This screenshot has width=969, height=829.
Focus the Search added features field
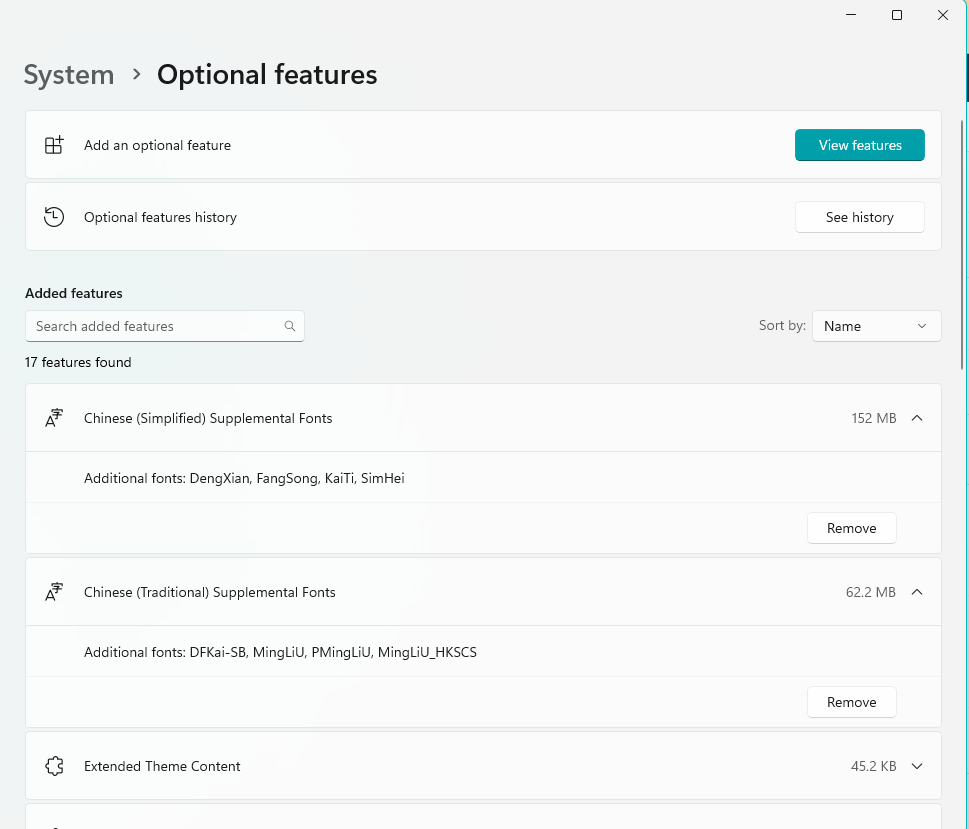tap(164, 326)
